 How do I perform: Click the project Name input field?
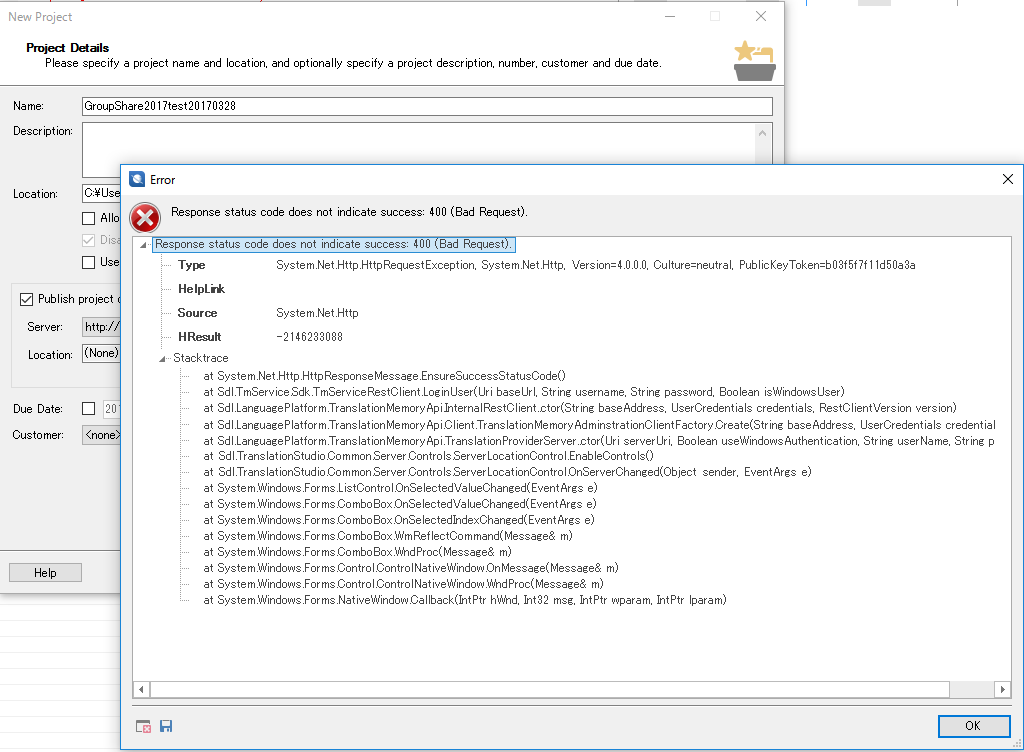427,106
